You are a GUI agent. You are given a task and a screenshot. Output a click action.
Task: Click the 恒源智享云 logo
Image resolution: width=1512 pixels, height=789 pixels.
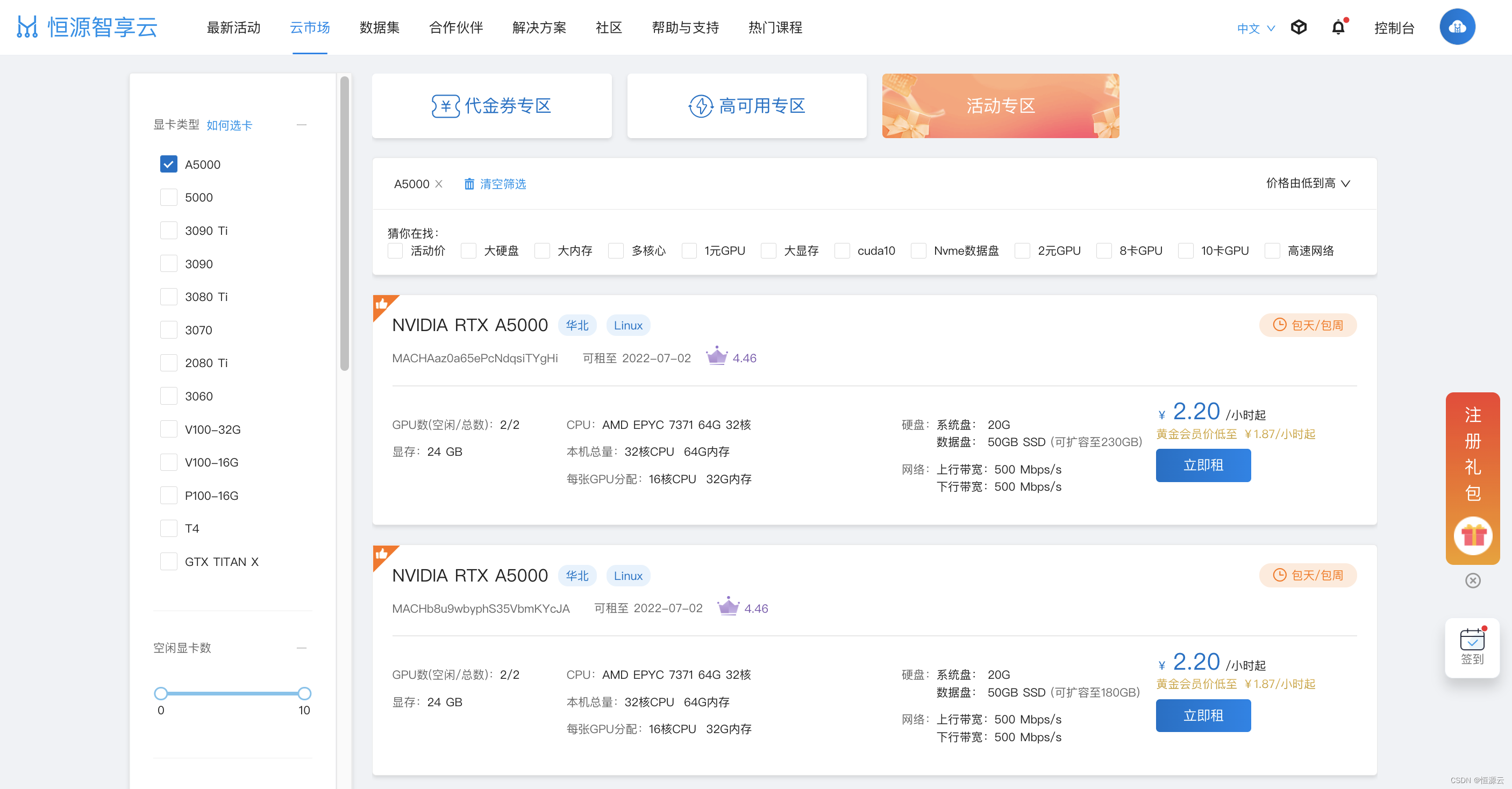pos(88,27)
